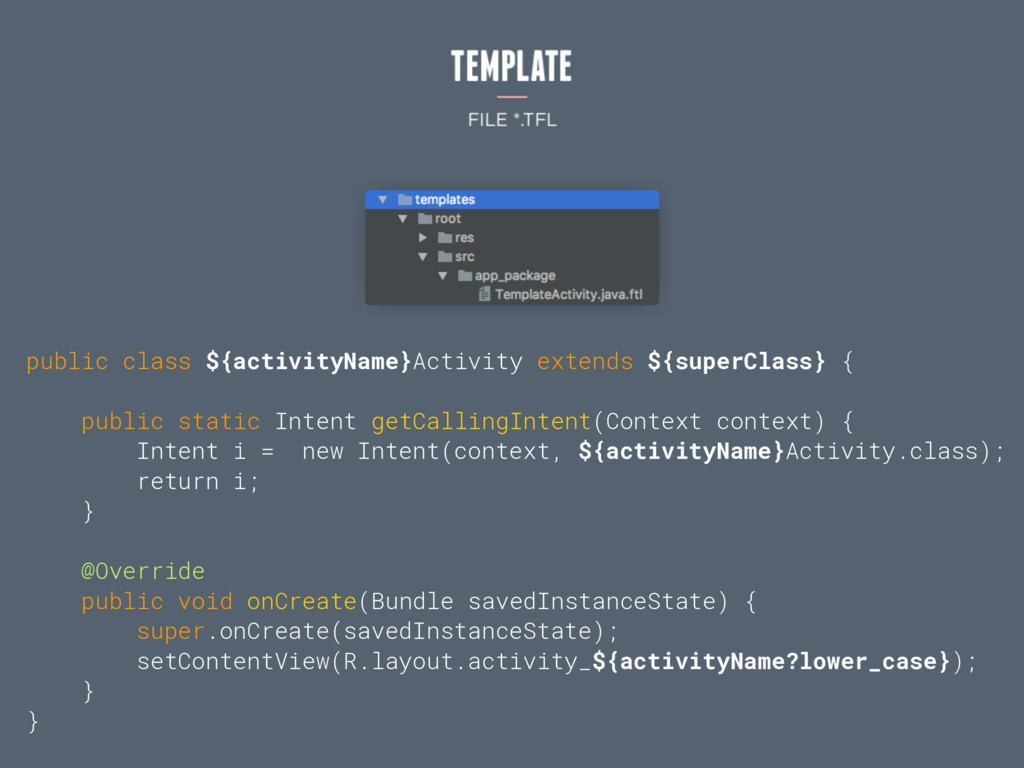Select the TemplateActivity.java.ftl file

pyautogui.click(x=569, y=295)
